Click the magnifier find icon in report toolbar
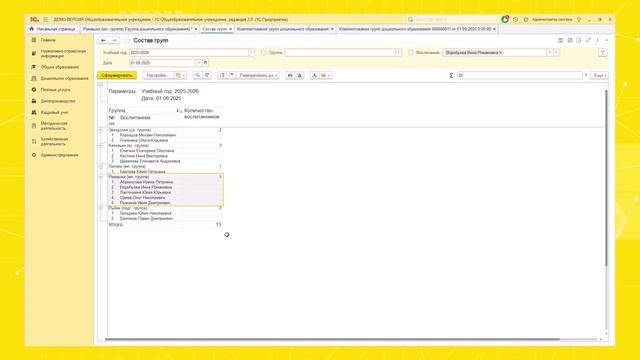 197,76
